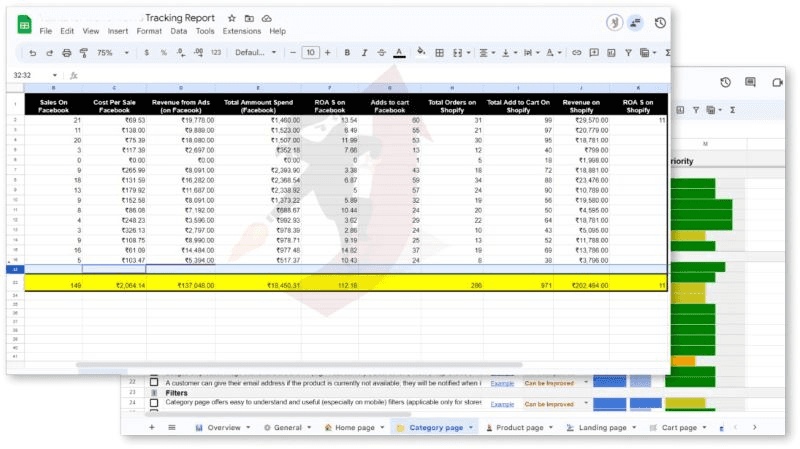The image size is (800, 449).
Task: Open the Default font dropdown
Action: click(256, 53)
